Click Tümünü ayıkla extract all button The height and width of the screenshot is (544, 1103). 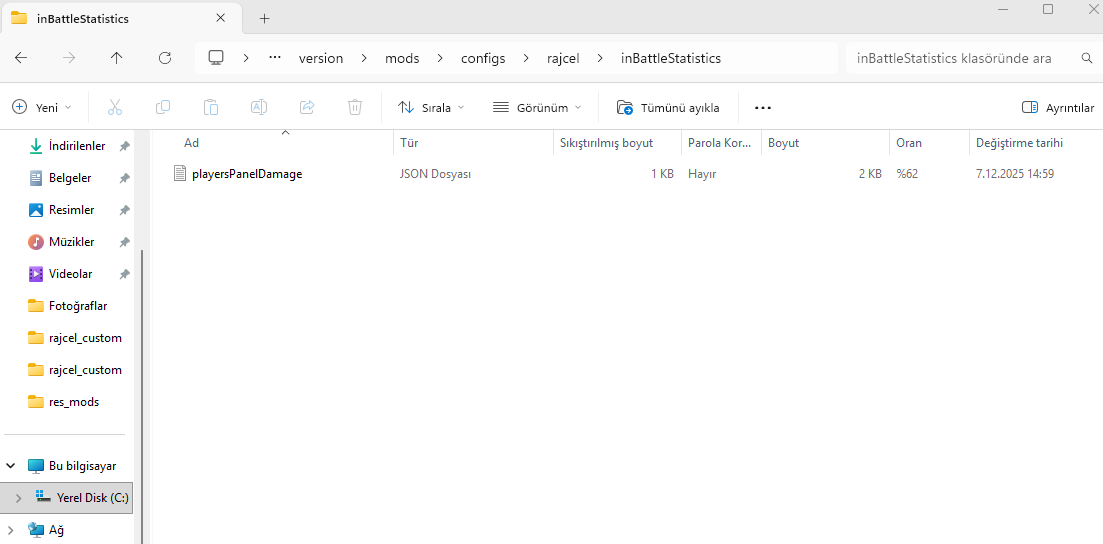(668, 107)
